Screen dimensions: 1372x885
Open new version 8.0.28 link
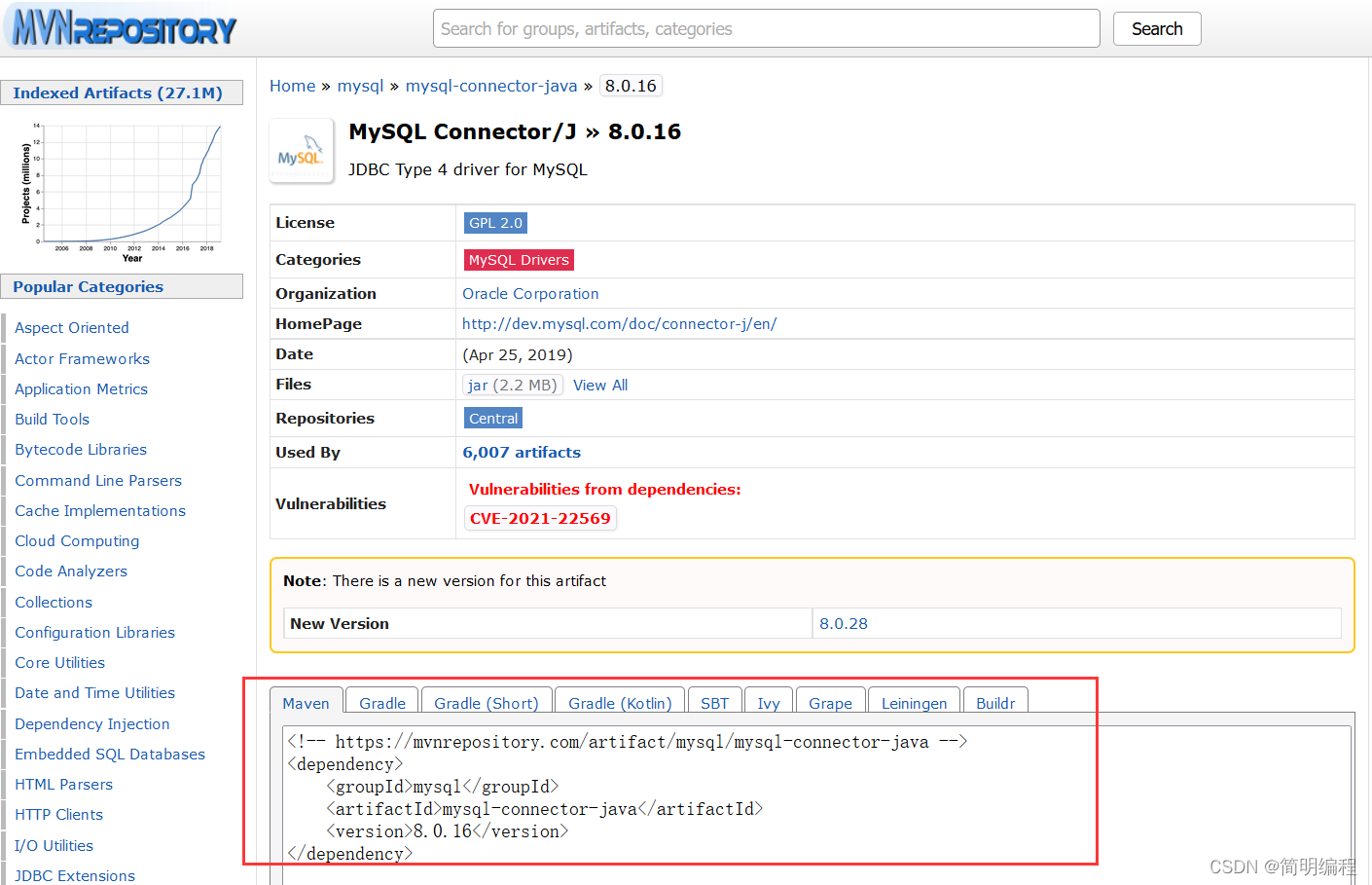pos(844,624)
